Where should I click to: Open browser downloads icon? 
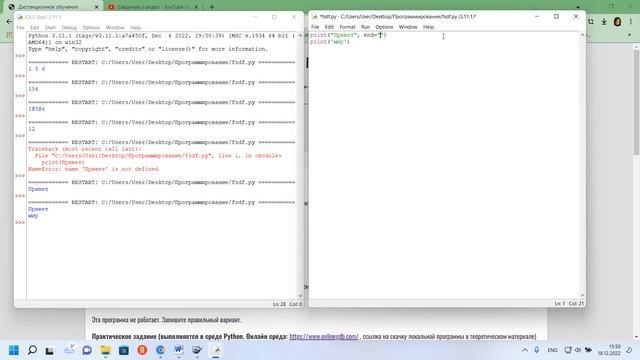(604, 22)
